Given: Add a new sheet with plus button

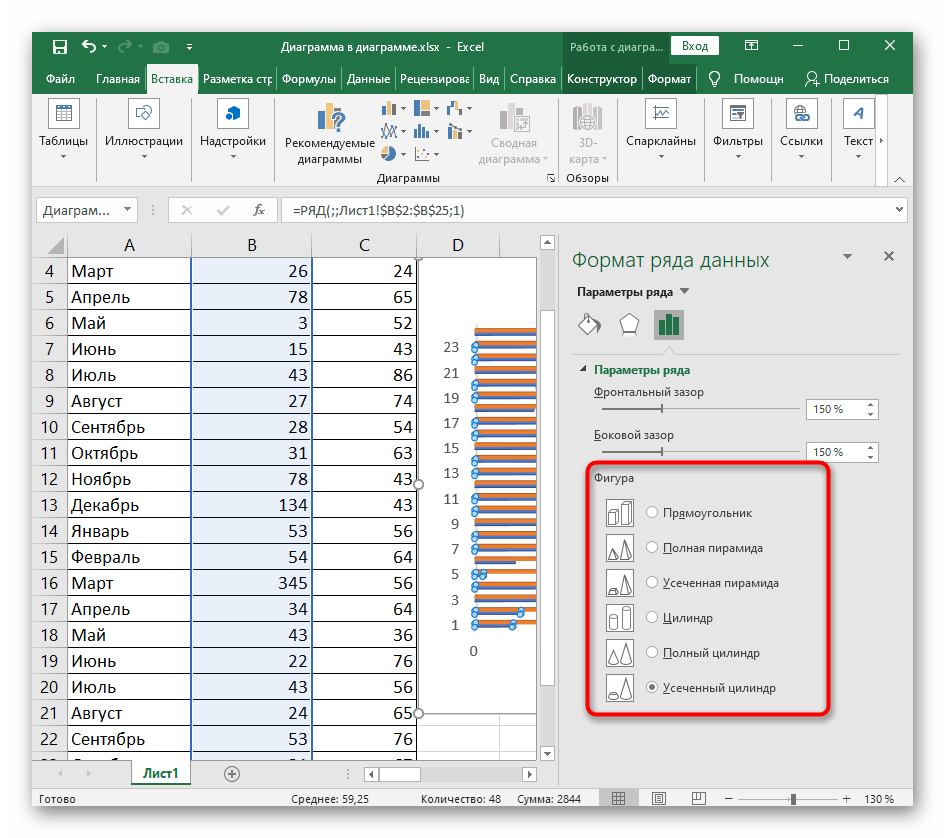Looking at the screenshot, I should pyautogui.click(x=231, y=773).
